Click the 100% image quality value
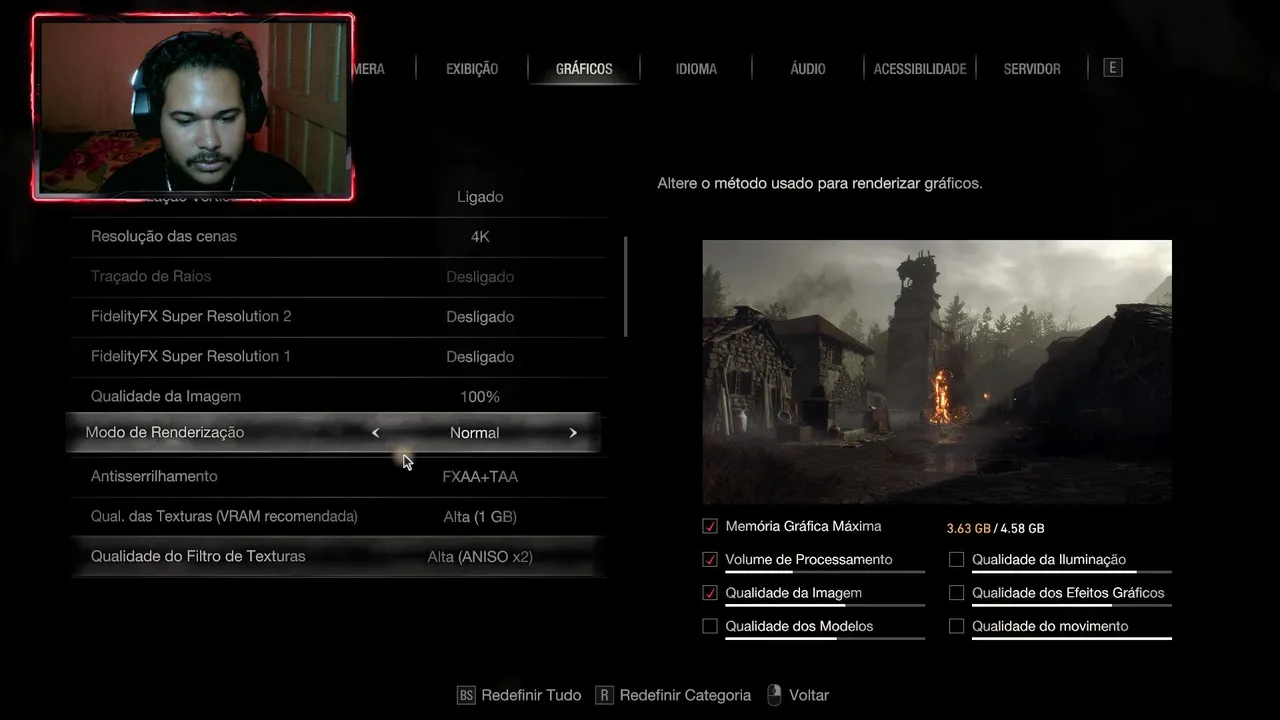The height and width of the screenshot is (720, 1280). [480, 397]
